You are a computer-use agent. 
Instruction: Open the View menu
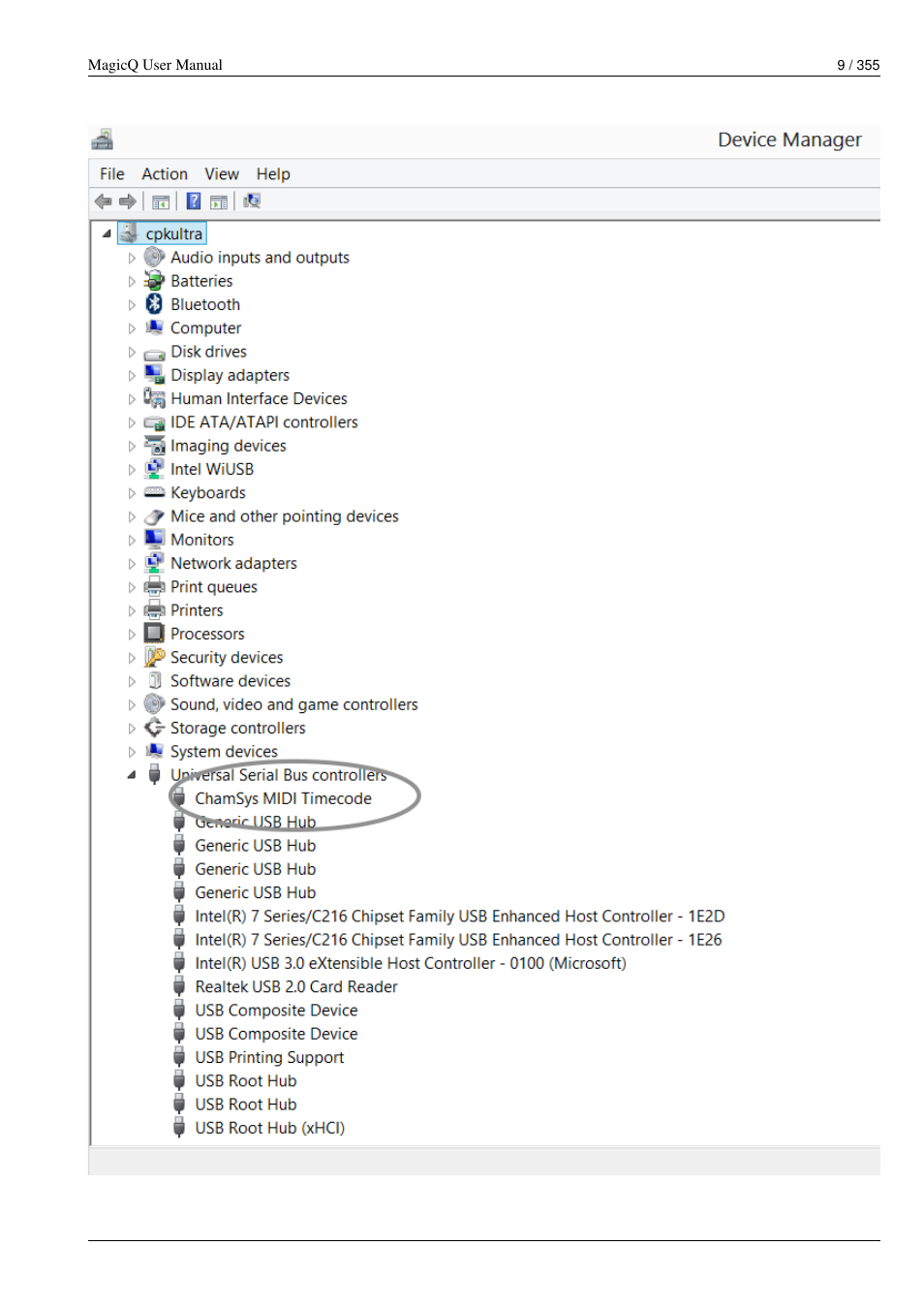(222, 174)
